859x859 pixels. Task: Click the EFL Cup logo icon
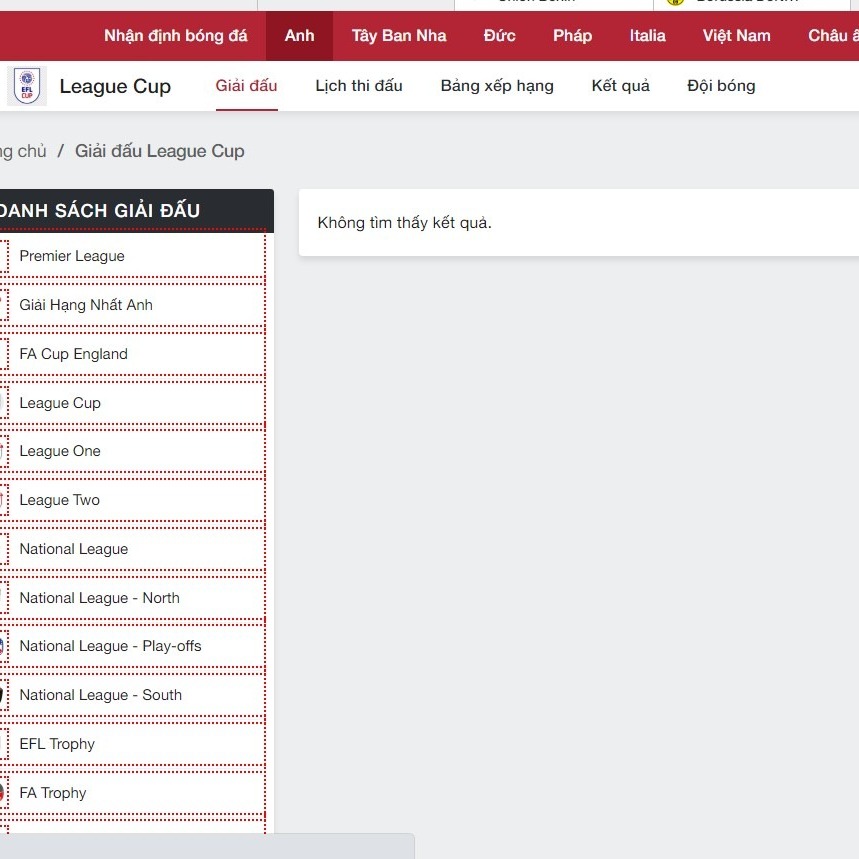[27, 86]
